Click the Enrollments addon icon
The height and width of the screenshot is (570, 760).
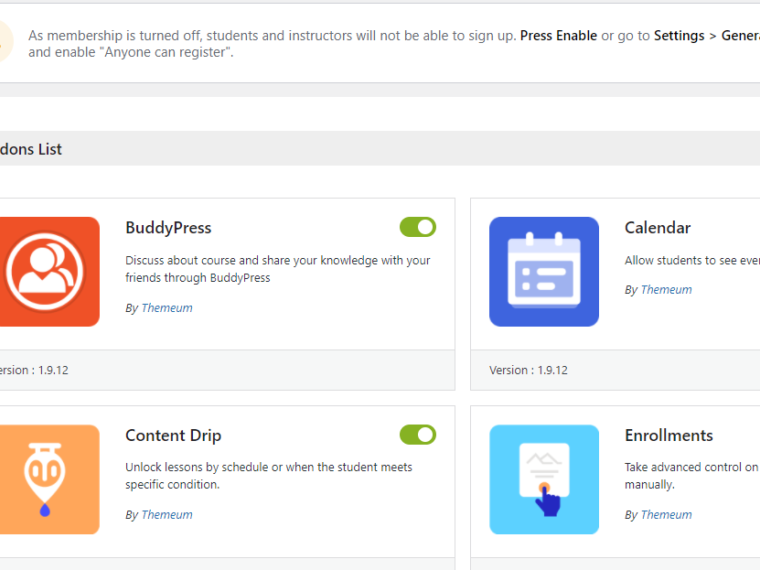coord(543,479)
